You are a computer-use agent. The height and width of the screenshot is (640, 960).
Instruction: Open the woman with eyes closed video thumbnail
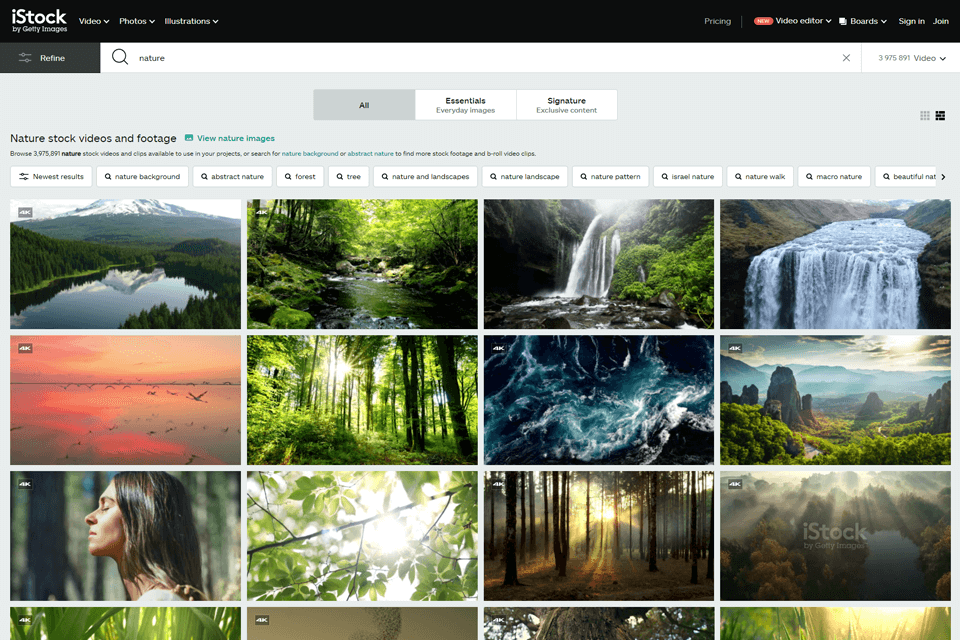126,536
